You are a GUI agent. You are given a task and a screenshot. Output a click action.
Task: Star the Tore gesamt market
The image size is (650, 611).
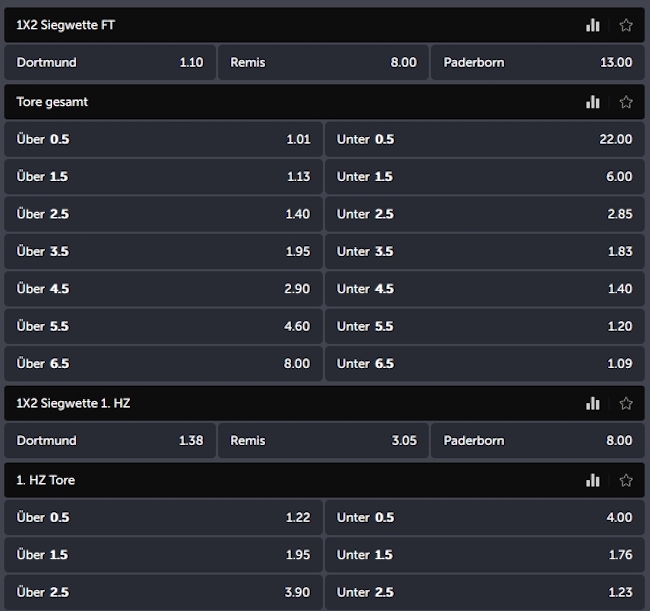[x=626, y=102]
